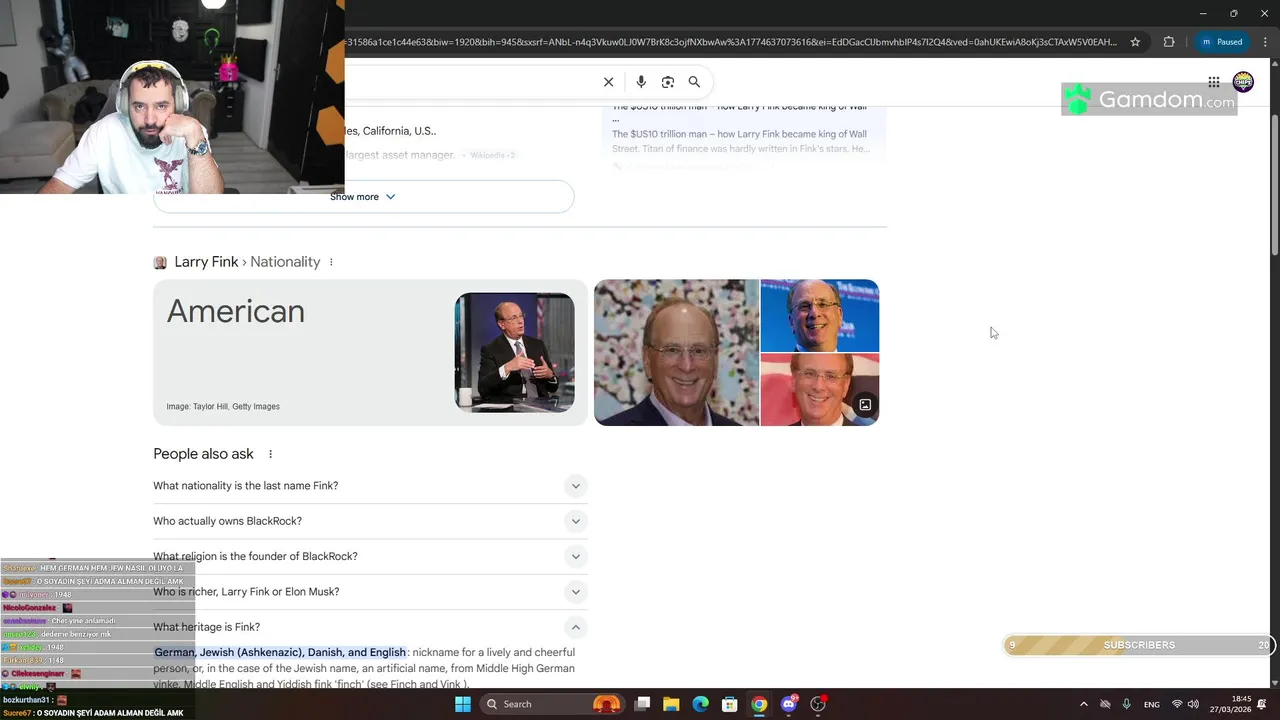The width and height of the screenshot is (1280, 720).
Task: Show hidden system tray icons
Action: point(1084,704)
